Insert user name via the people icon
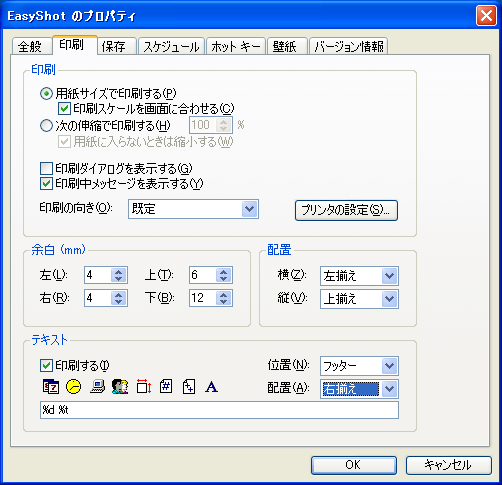Viewport: 502px width, 485px height. tap(120, 387)
